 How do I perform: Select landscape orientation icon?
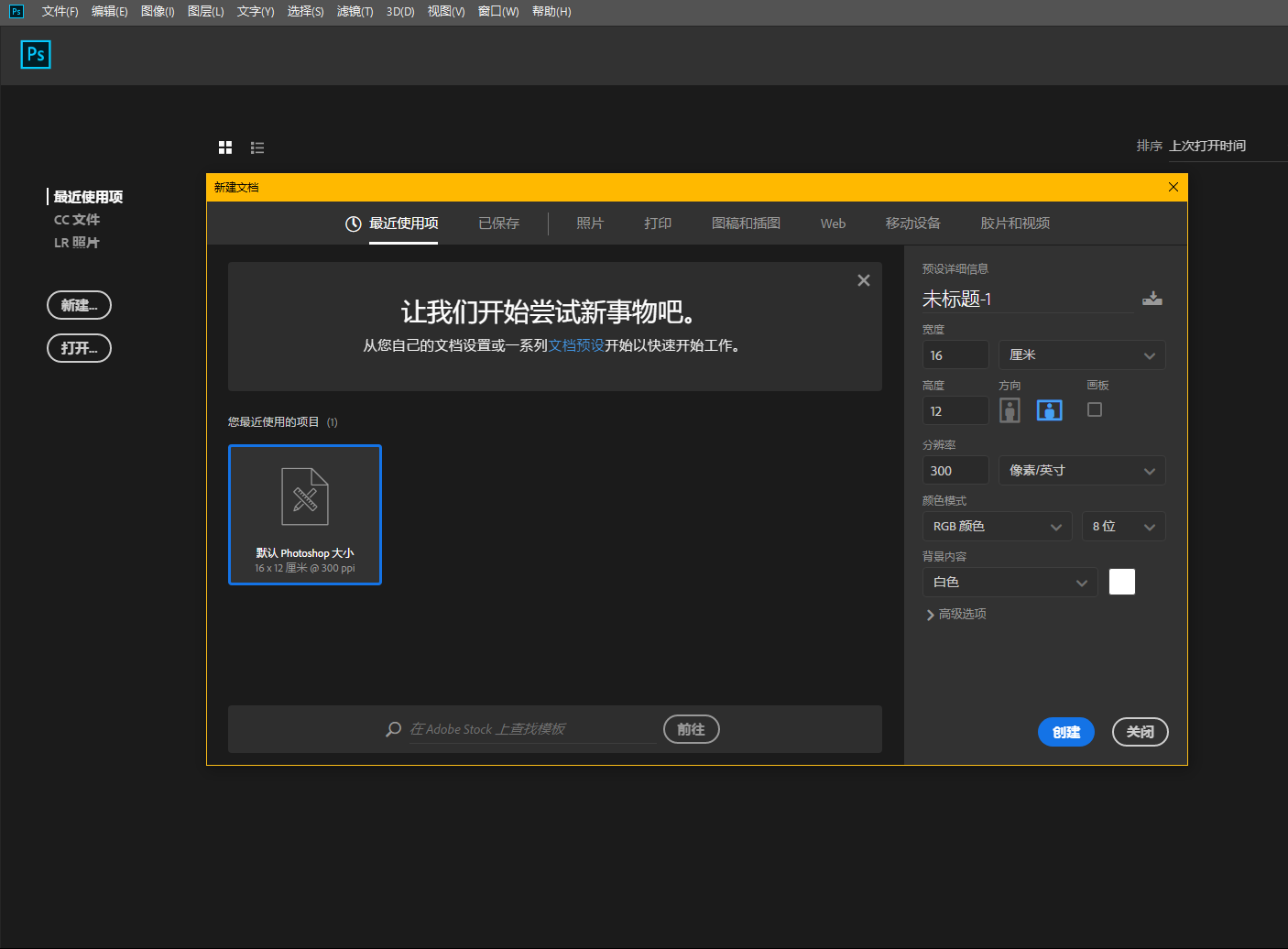tap(1050, 410)
